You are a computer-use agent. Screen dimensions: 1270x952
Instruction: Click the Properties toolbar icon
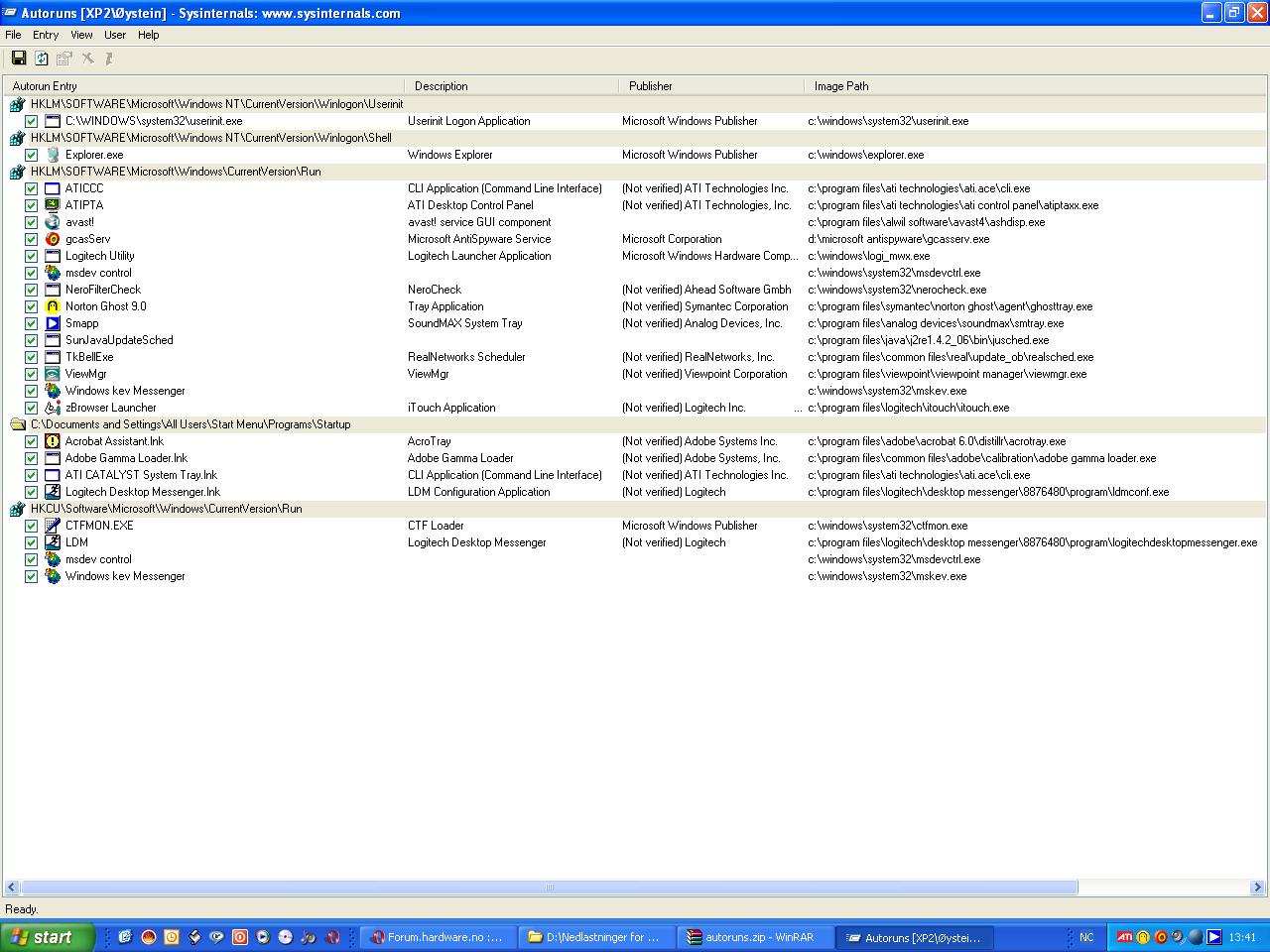pyautogui.click(x=64, y=59)
